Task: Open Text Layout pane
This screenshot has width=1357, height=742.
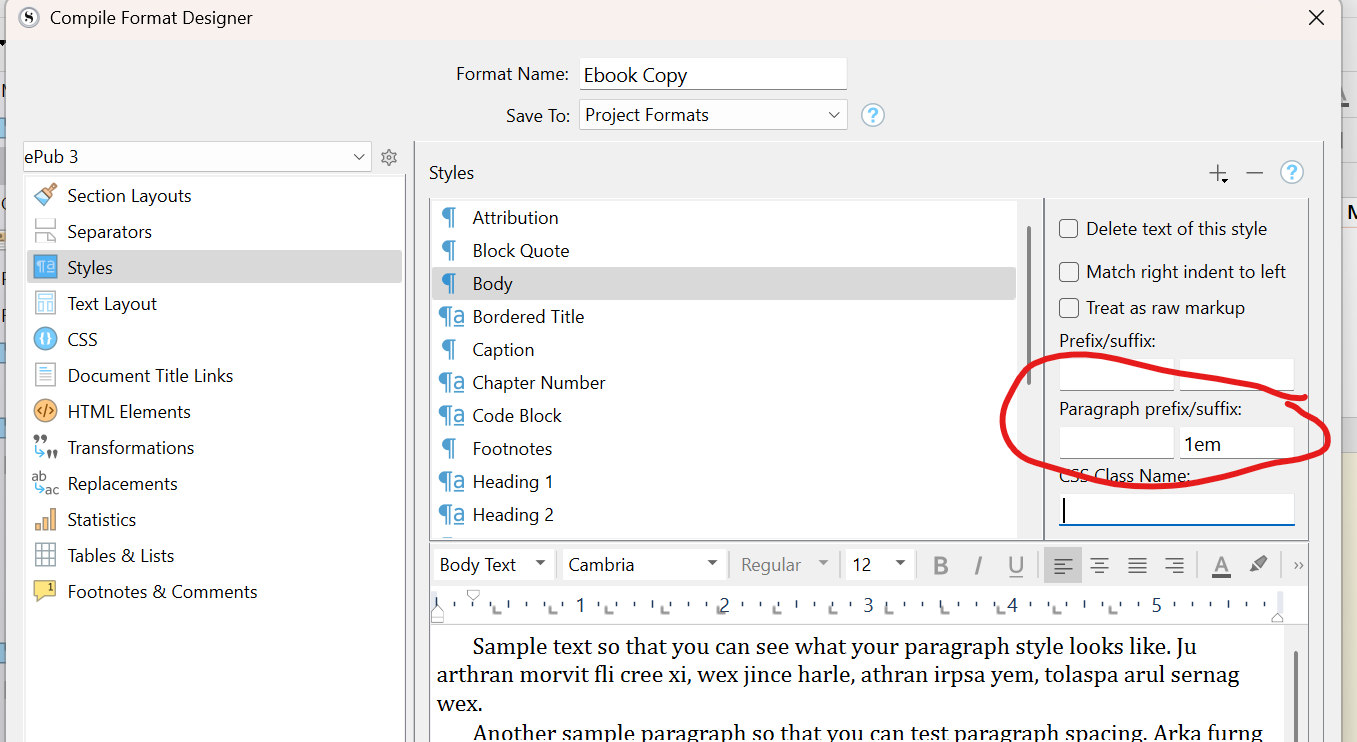Action: pos(213,304)
